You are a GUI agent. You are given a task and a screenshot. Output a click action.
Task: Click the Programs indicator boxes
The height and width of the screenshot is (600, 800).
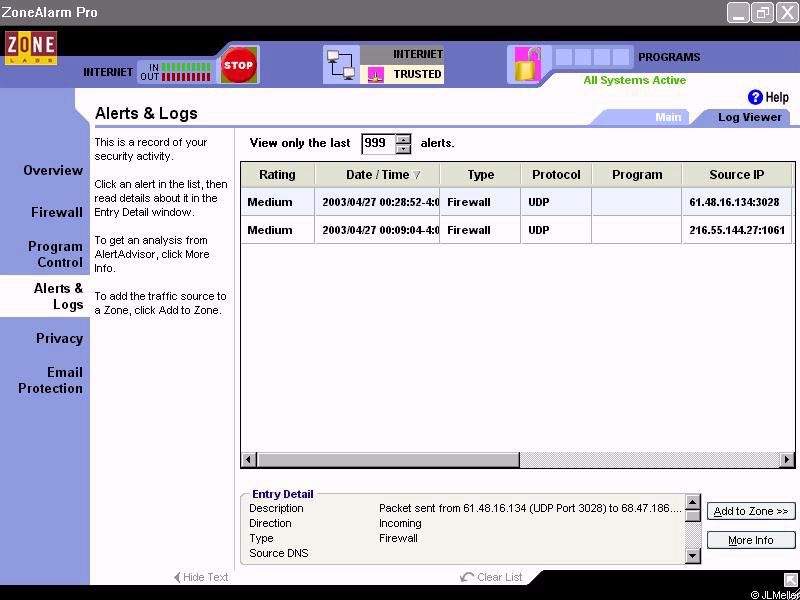pyautogui.click(x=592, y=57)
